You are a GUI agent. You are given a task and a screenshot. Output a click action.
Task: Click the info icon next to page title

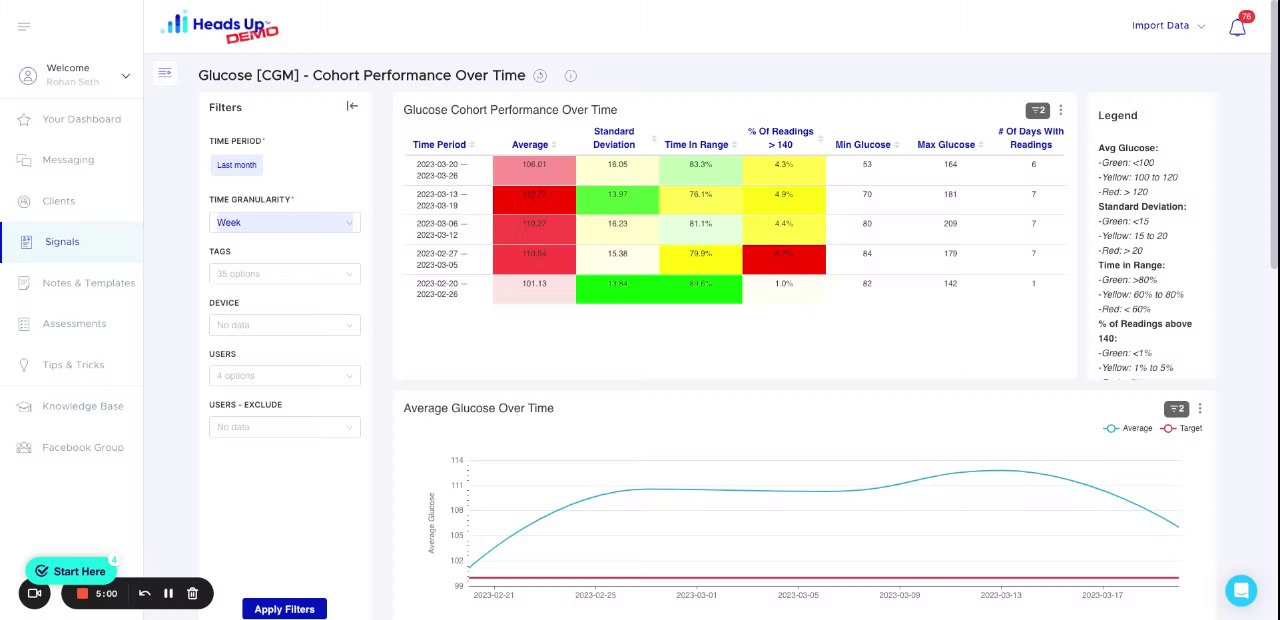pyautogui.click(x=570, y=75)
